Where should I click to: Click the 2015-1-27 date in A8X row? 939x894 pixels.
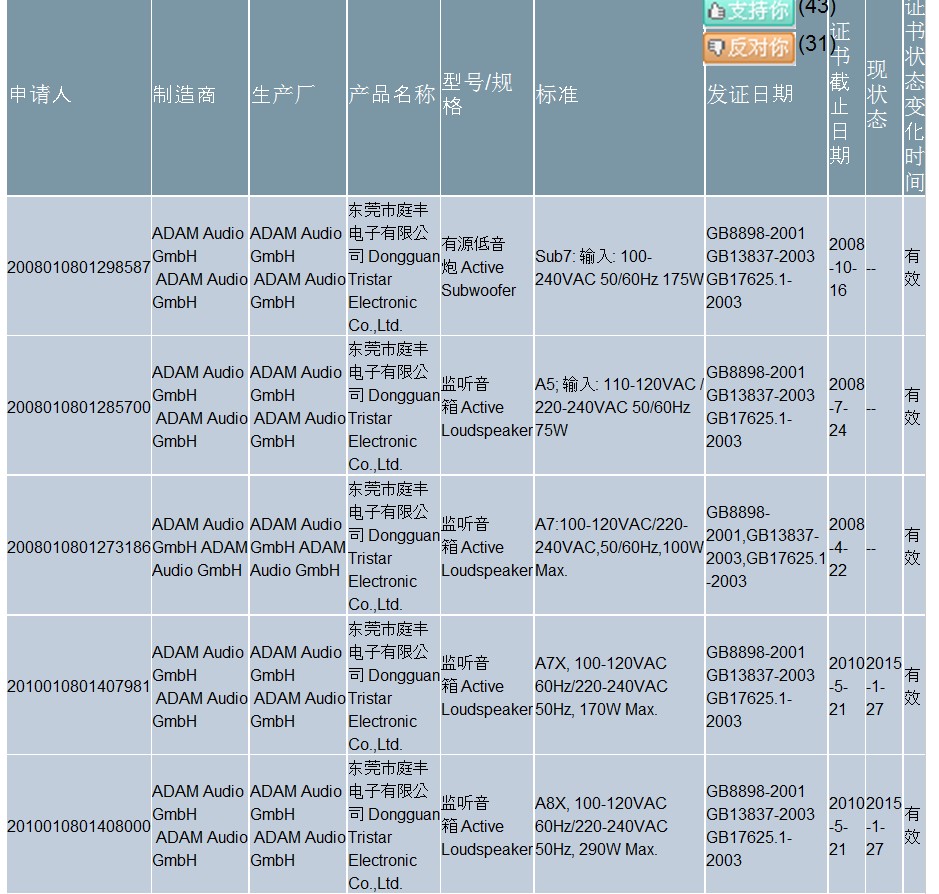pos(884,826)
